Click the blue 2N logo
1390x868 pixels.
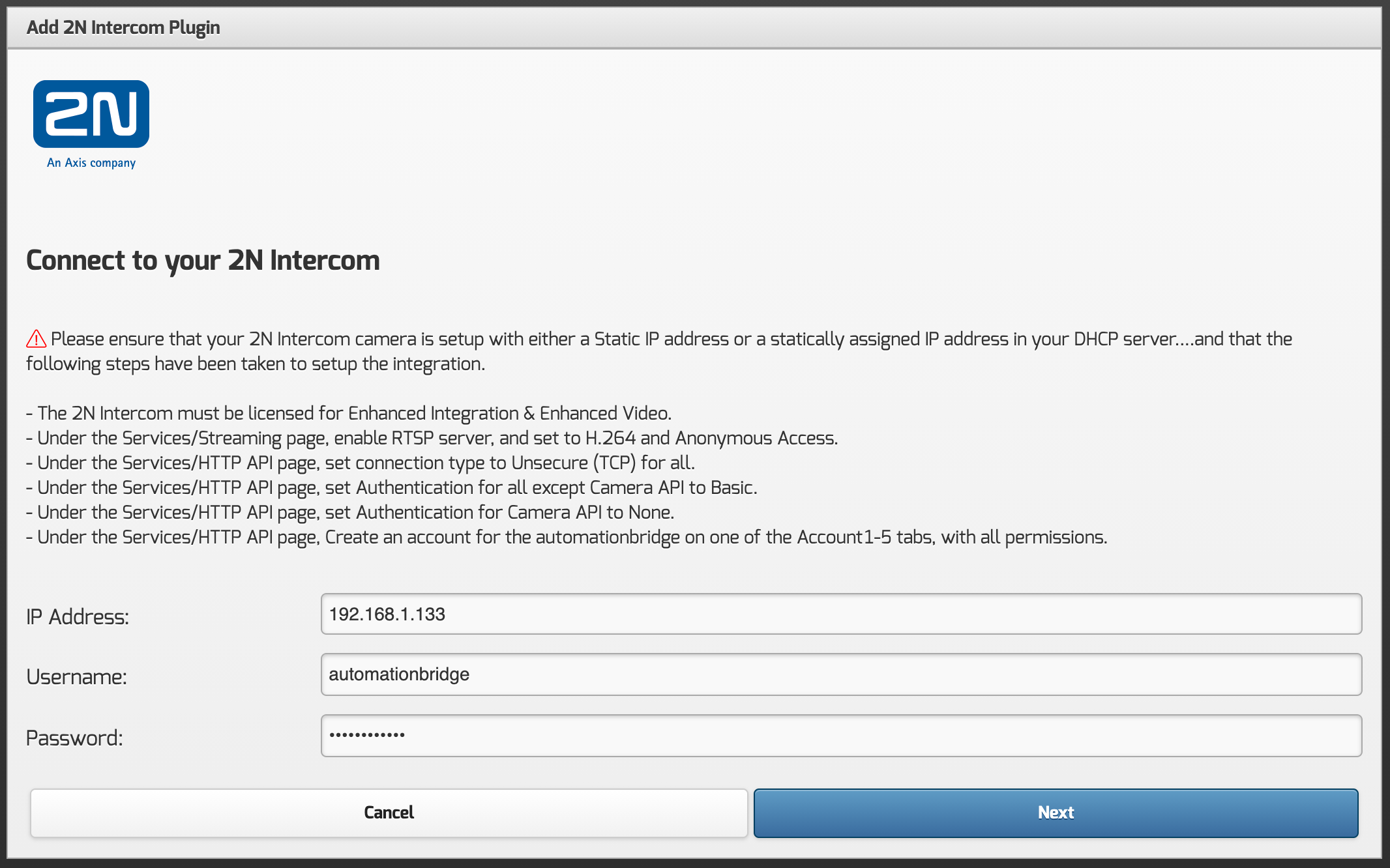coord(91,114)
